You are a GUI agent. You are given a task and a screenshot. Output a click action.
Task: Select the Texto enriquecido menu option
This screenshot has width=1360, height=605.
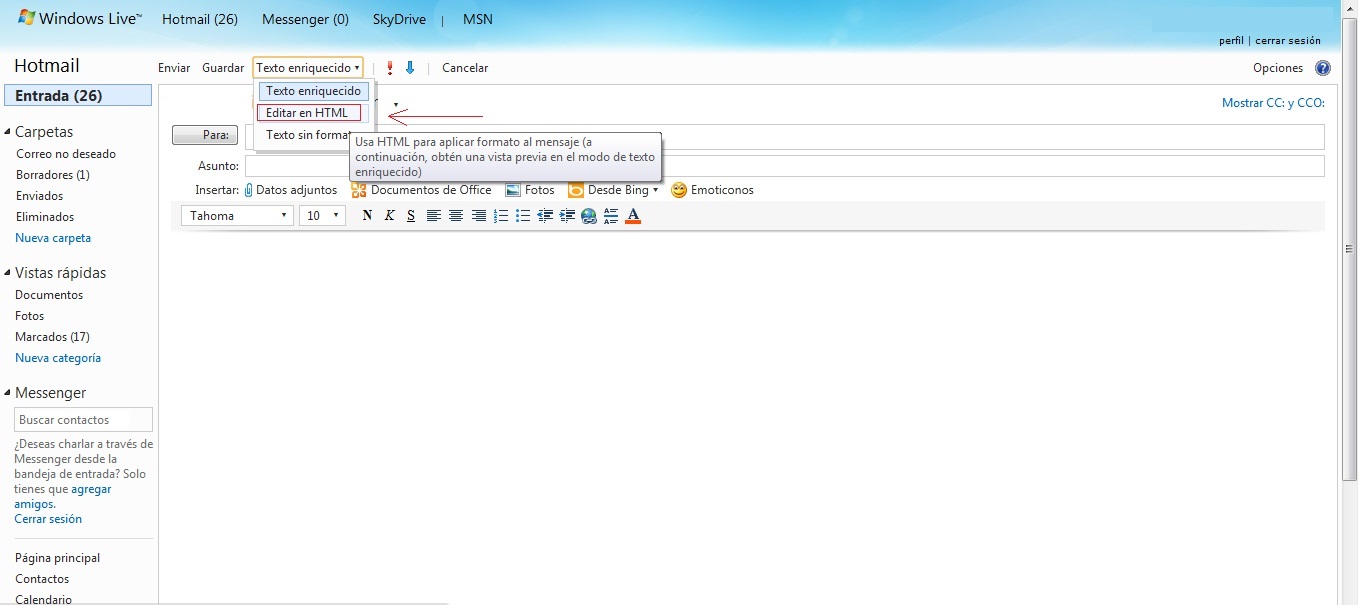tap(314, 91)
